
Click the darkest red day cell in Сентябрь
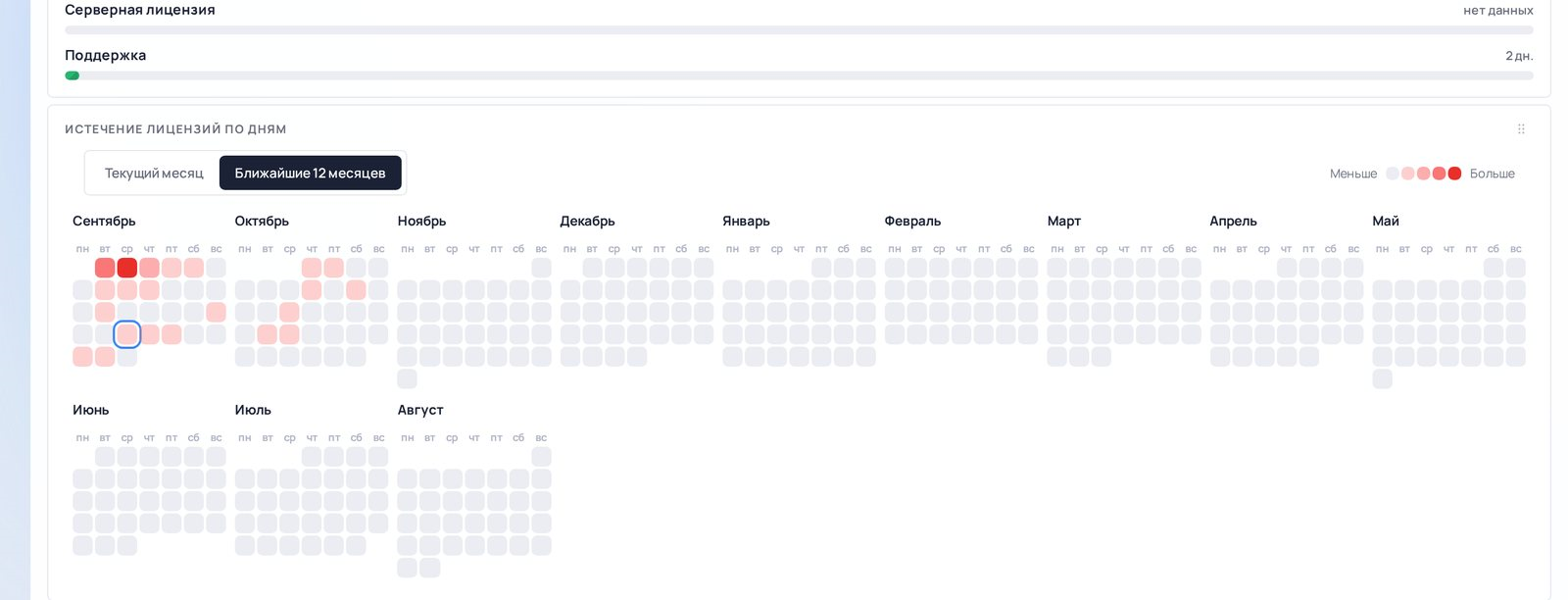(x=127, y=268)
